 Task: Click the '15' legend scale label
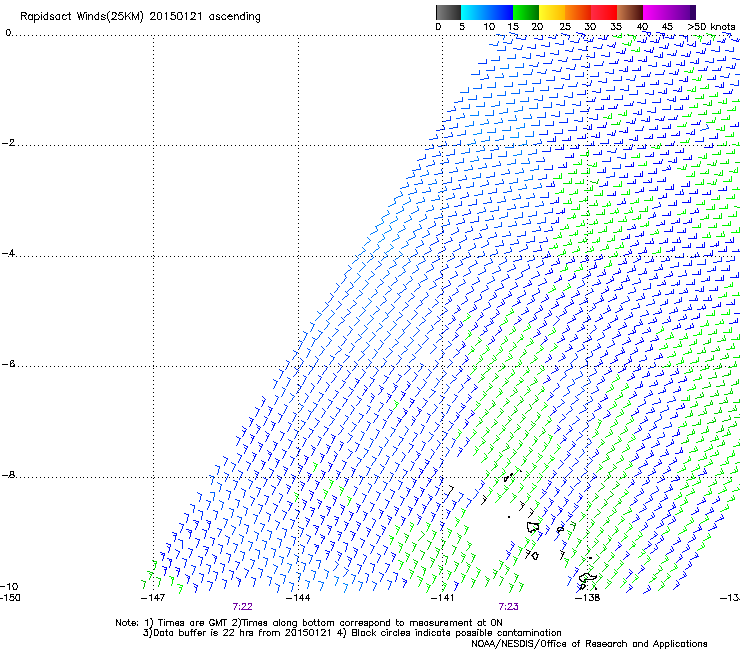[x=513, y=27]
